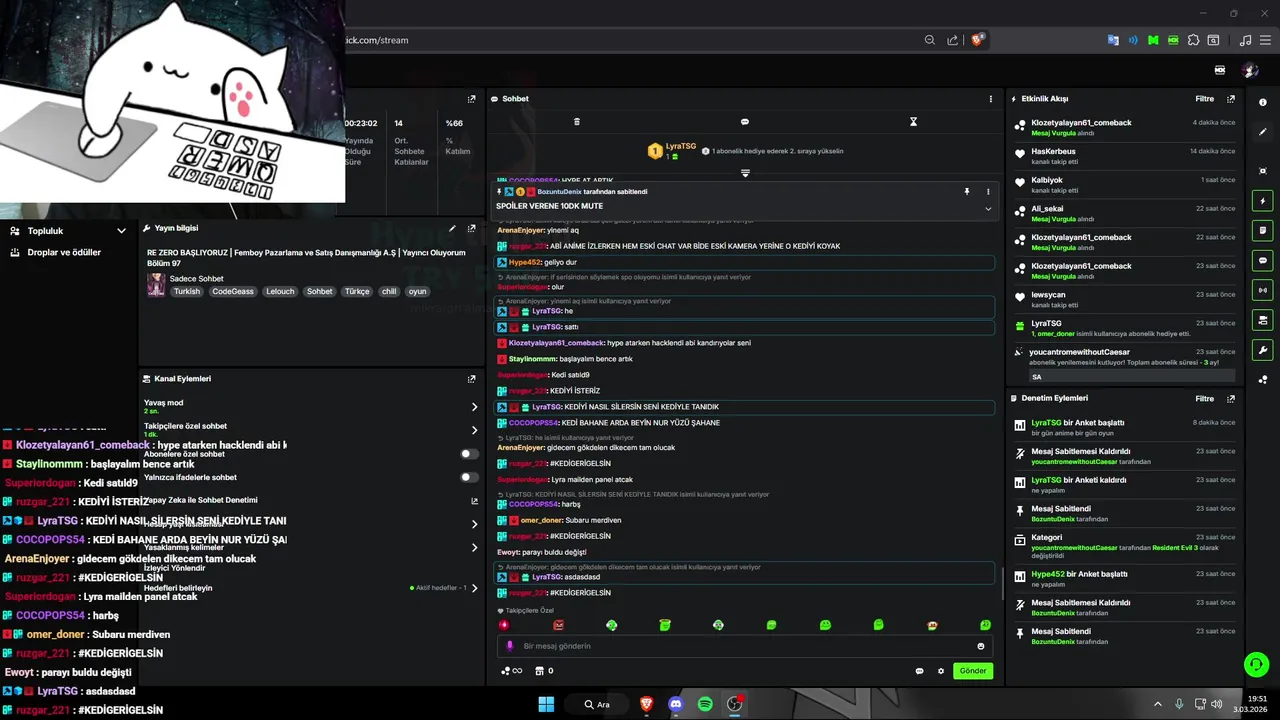Open Windows Start menu

tap(546, 704)
